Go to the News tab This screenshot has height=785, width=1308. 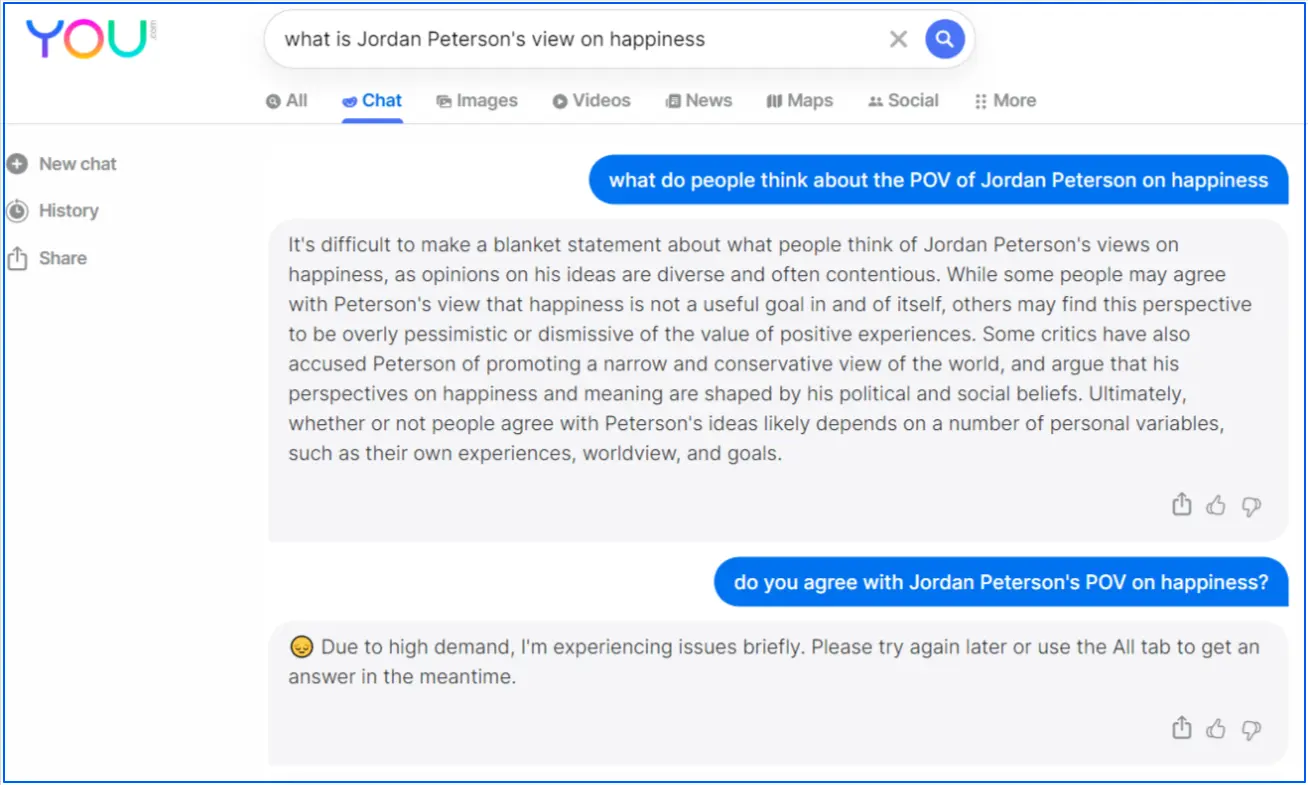pos(699,100)
